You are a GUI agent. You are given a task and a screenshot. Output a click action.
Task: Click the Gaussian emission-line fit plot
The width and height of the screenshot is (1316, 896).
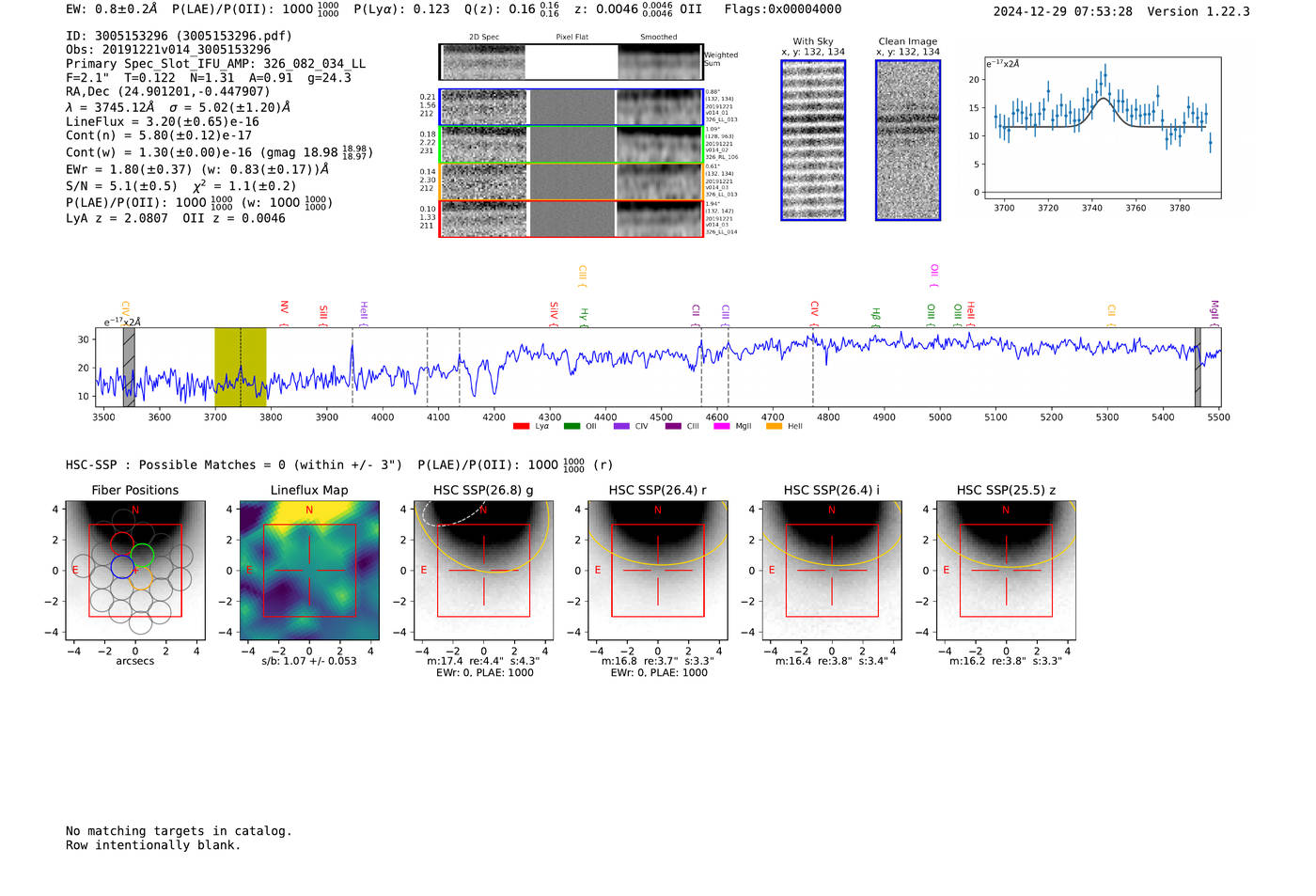pyautogui.click(x=1103, y=128)
